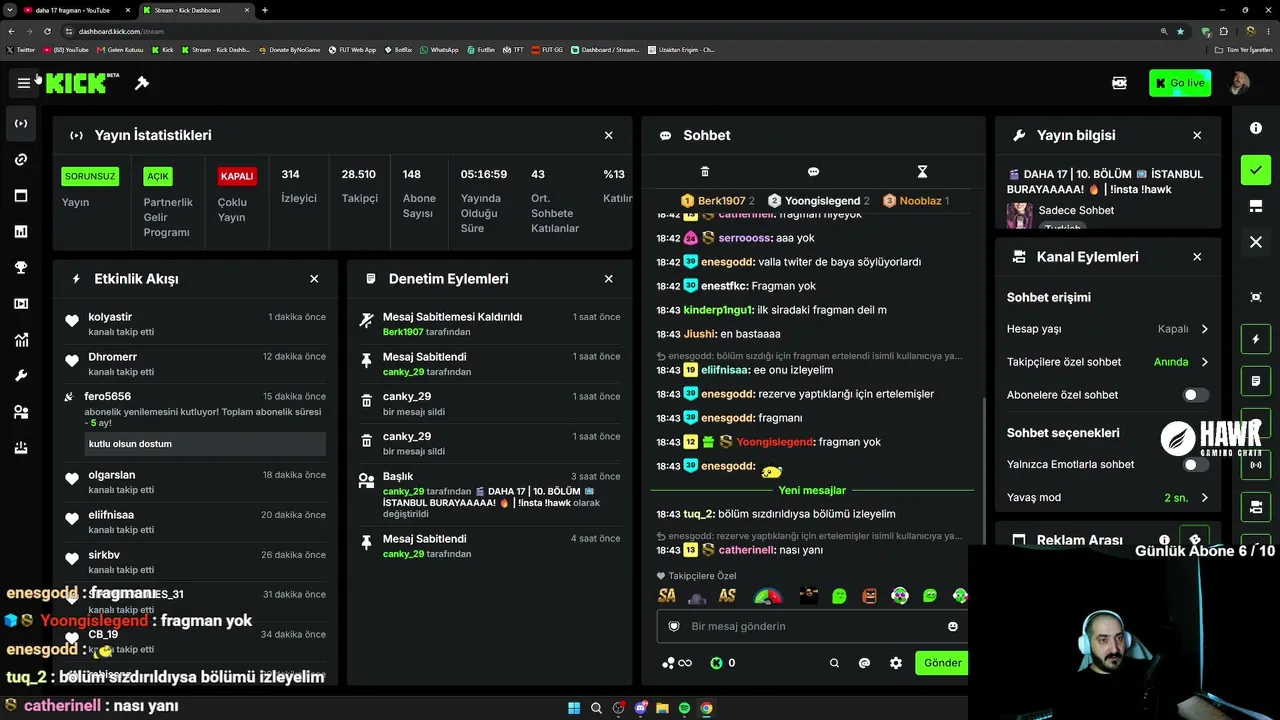Open Spotify from the taskbar
The width and height of the screenshot is (1280, 720).
[x=684, y=708]
